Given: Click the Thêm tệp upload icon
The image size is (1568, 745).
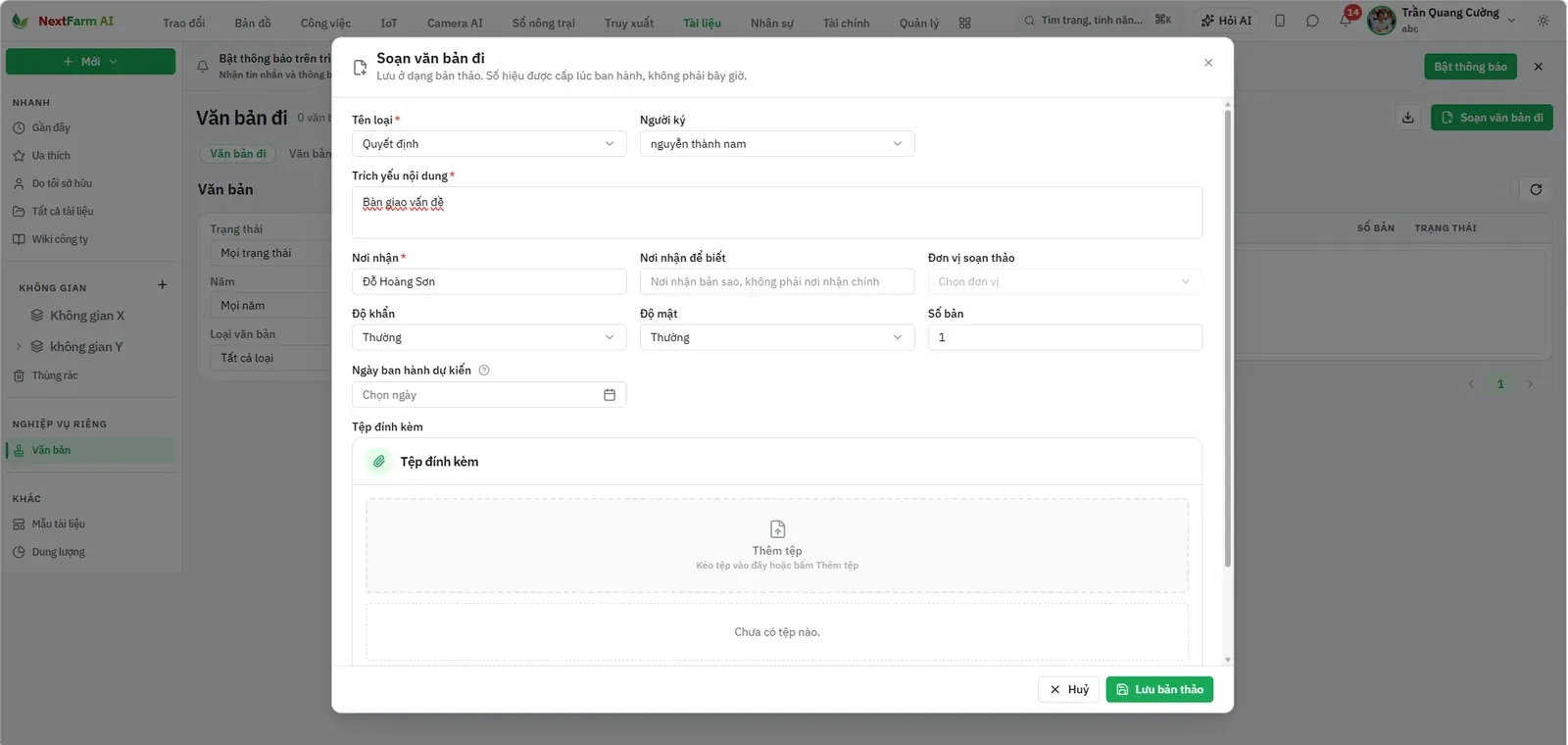Looking at the screenshot, I should pos(777,529).
